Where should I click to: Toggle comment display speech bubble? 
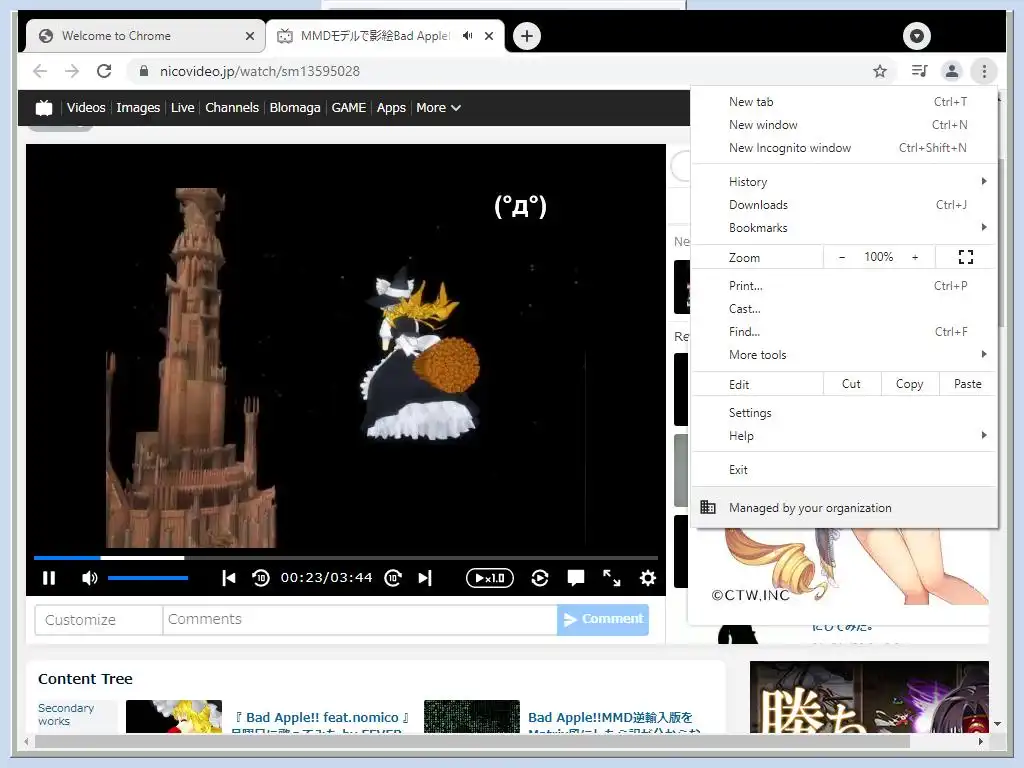pos(576,578)
